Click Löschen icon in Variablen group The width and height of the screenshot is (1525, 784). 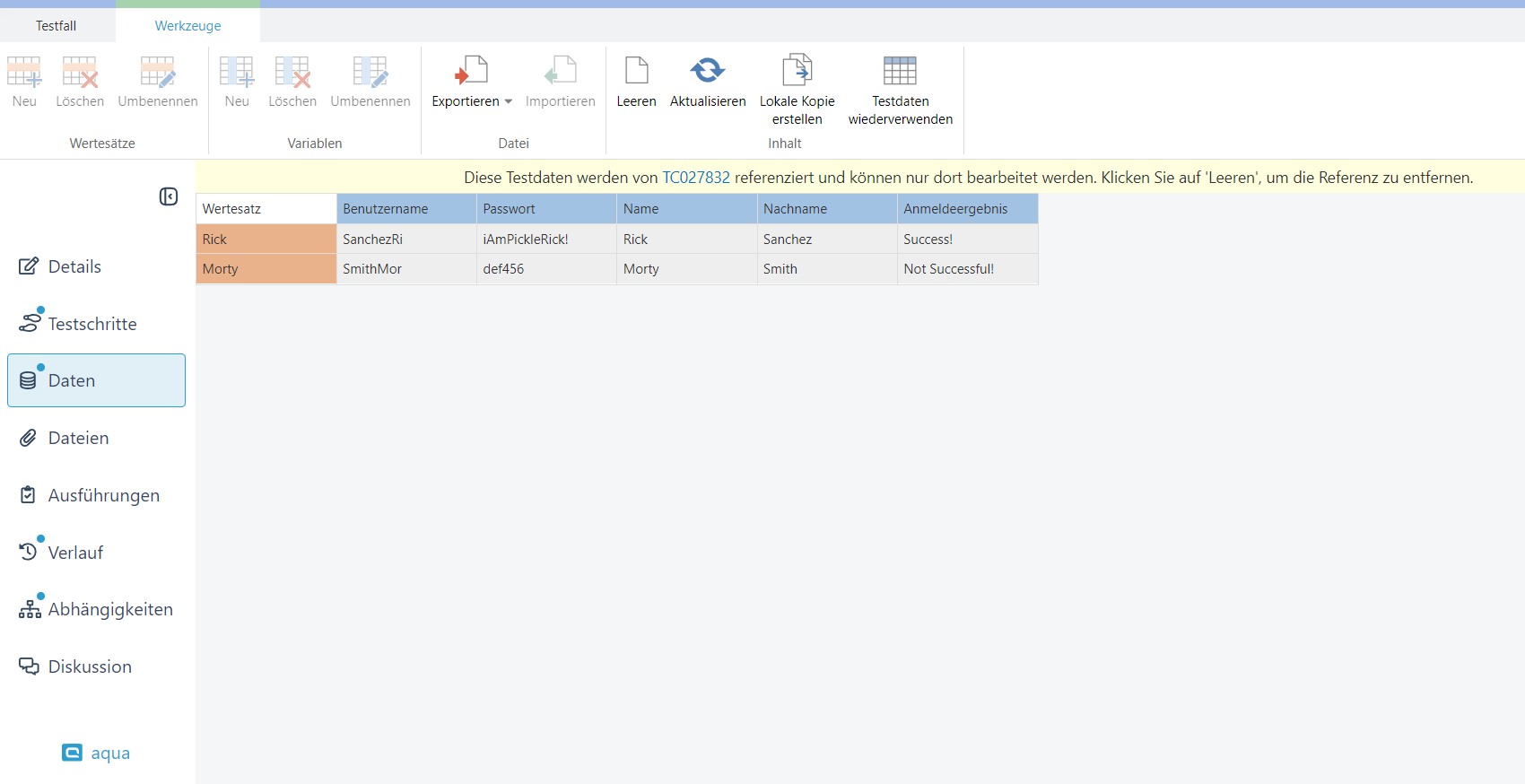(x=292, y=72)
